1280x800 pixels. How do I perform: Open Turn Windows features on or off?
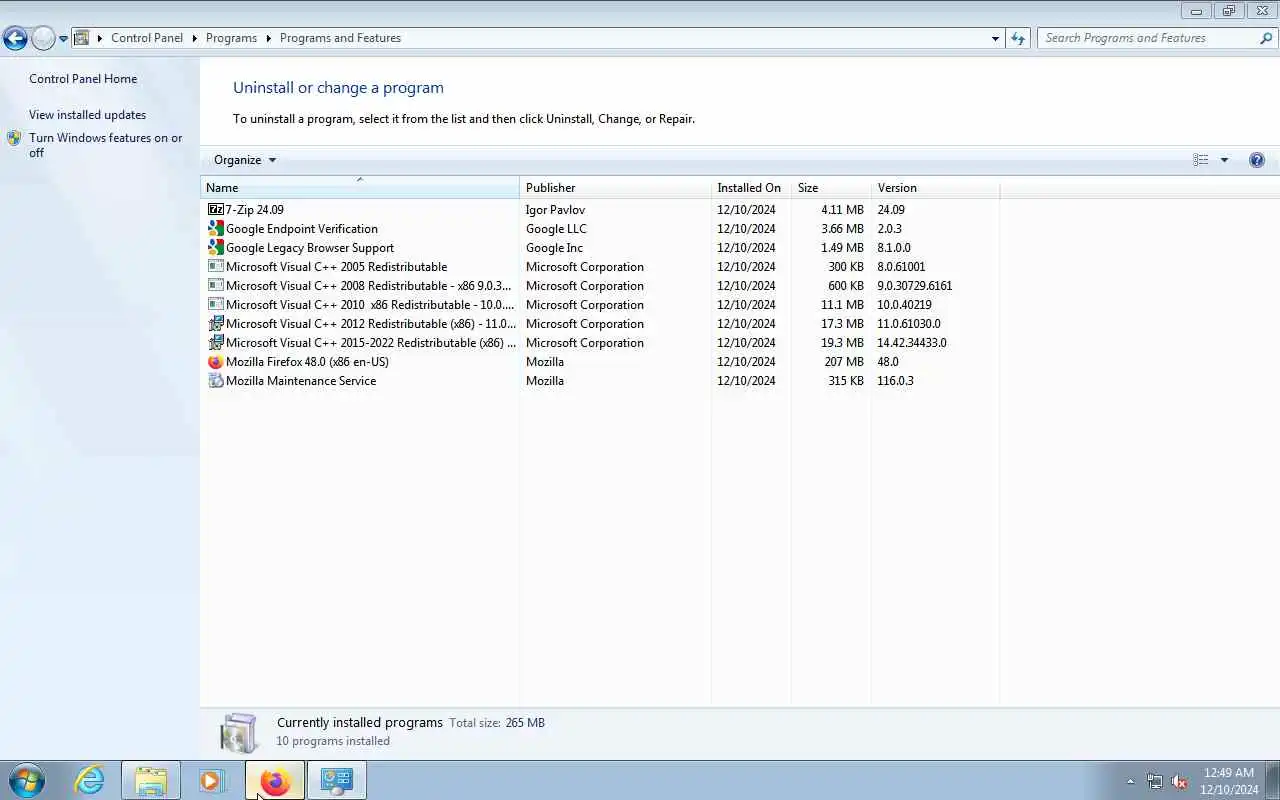click(x=105, y=145)
